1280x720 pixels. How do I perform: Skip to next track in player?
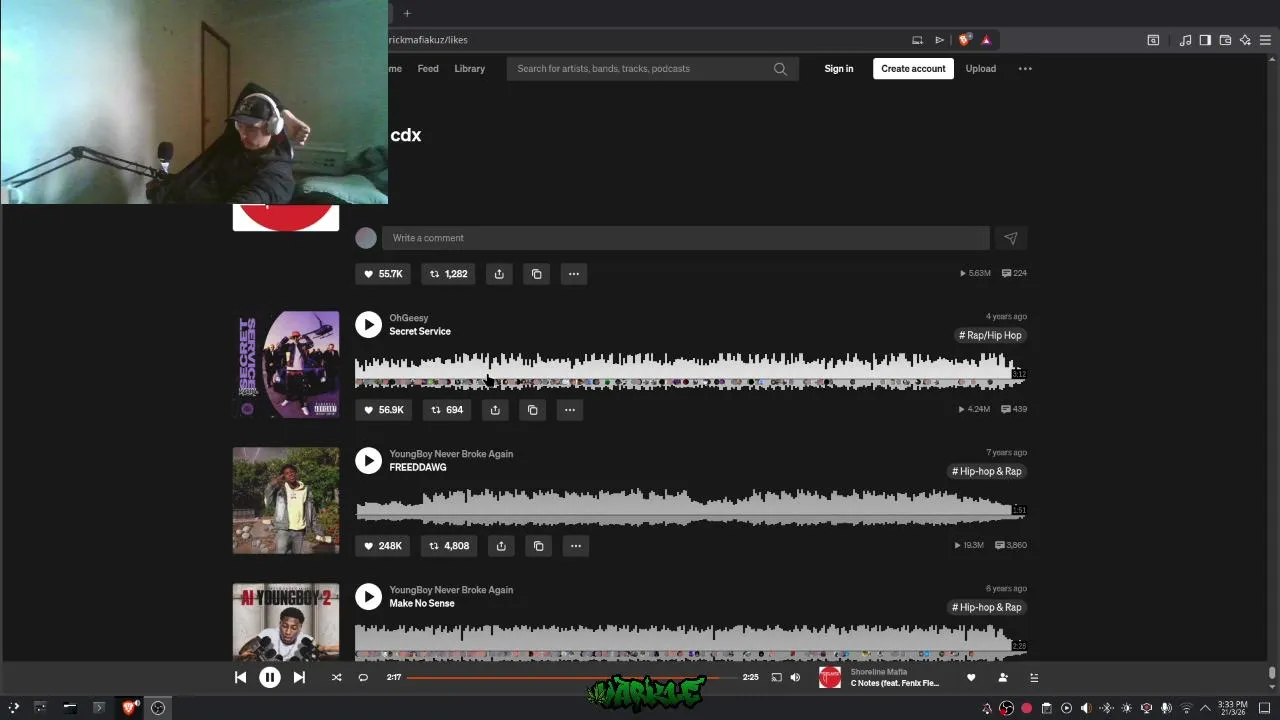point(299,677)
